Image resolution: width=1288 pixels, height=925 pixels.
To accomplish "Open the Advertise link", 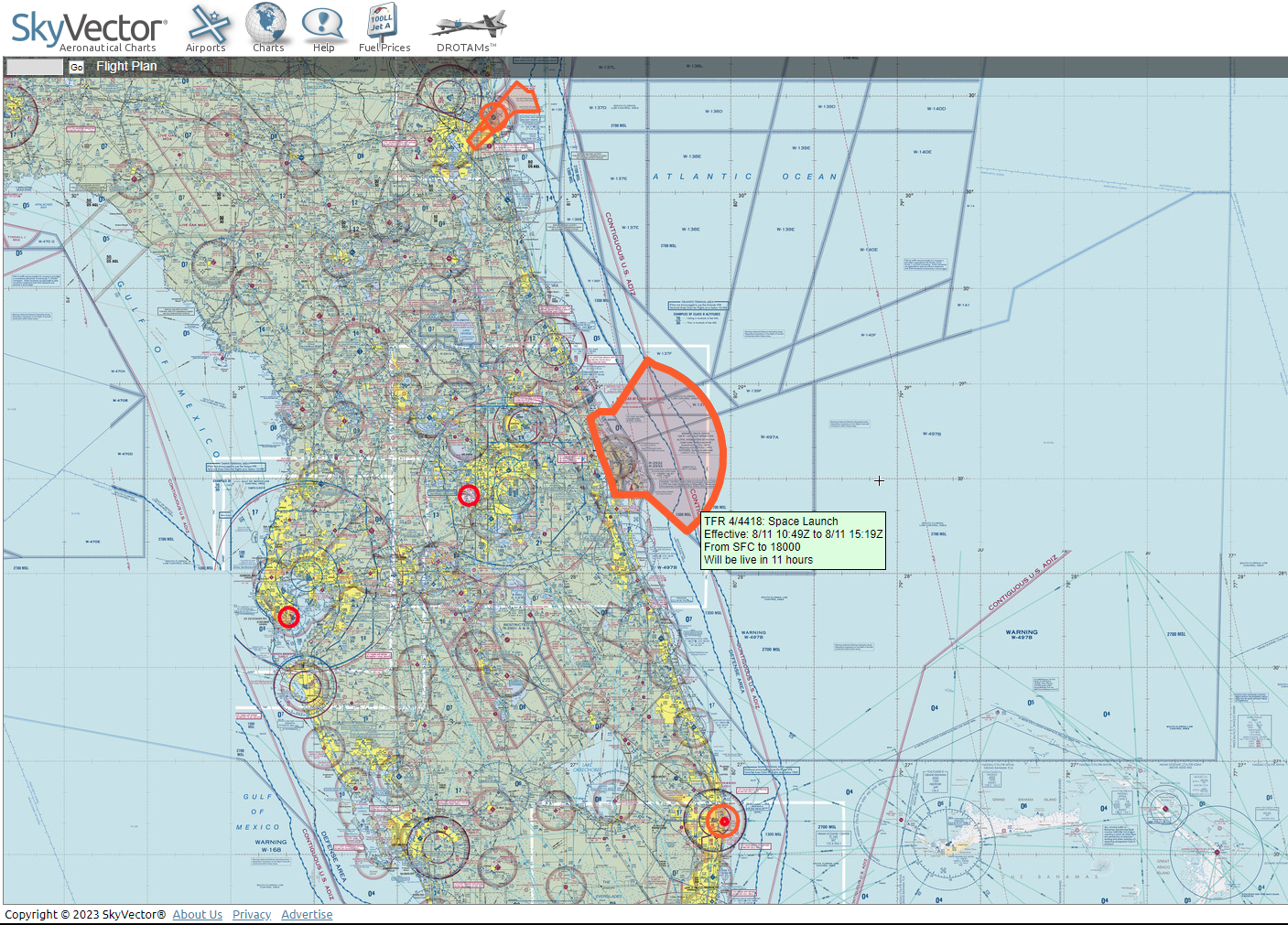I will [x=307, y=914].
